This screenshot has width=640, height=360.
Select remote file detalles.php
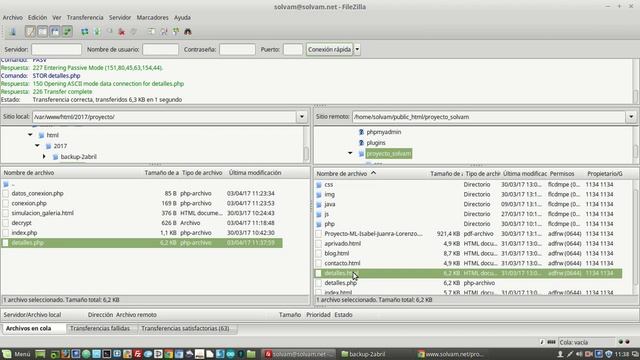[340, 283]
